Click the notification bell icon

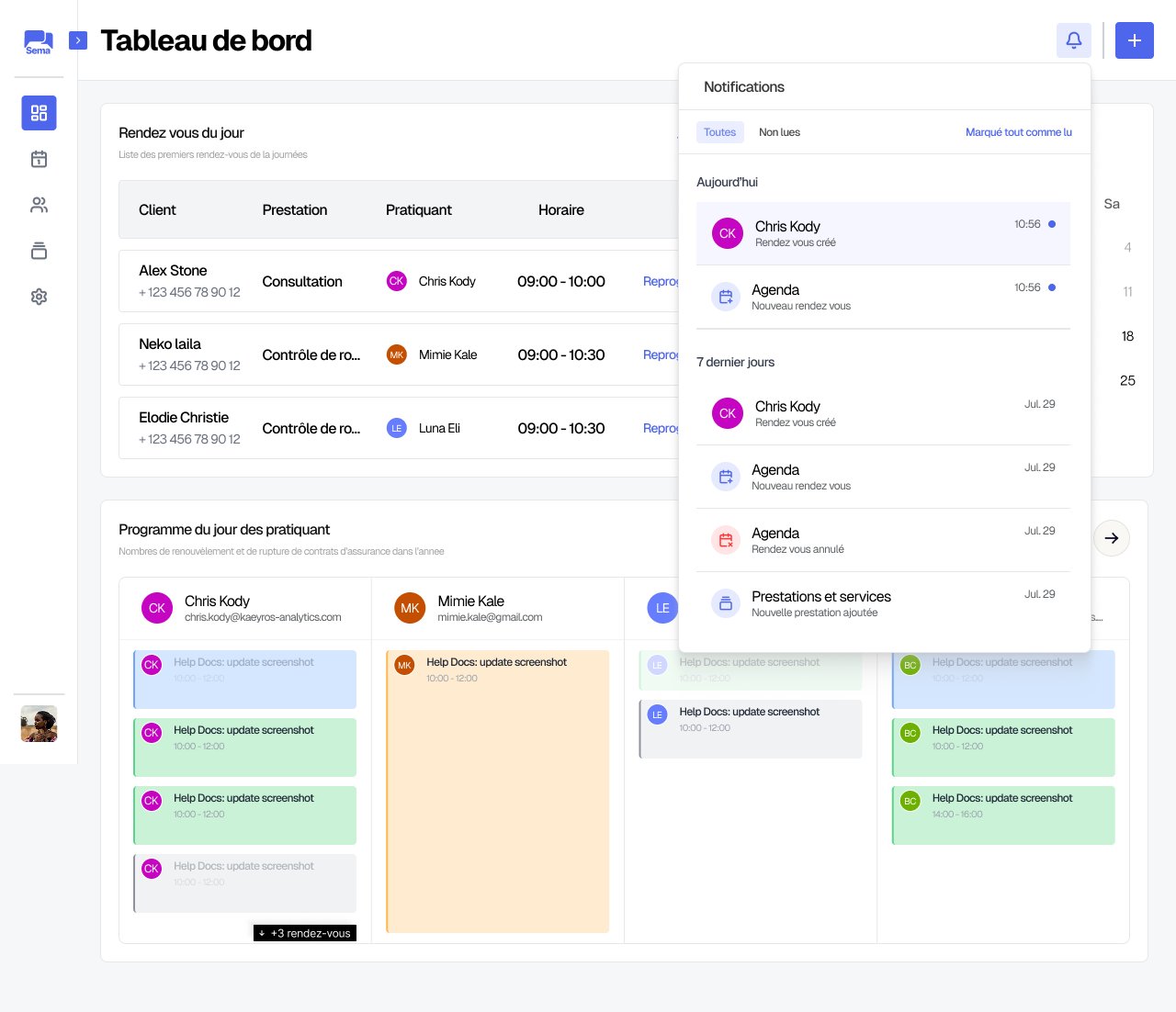tap(1073, 40)
